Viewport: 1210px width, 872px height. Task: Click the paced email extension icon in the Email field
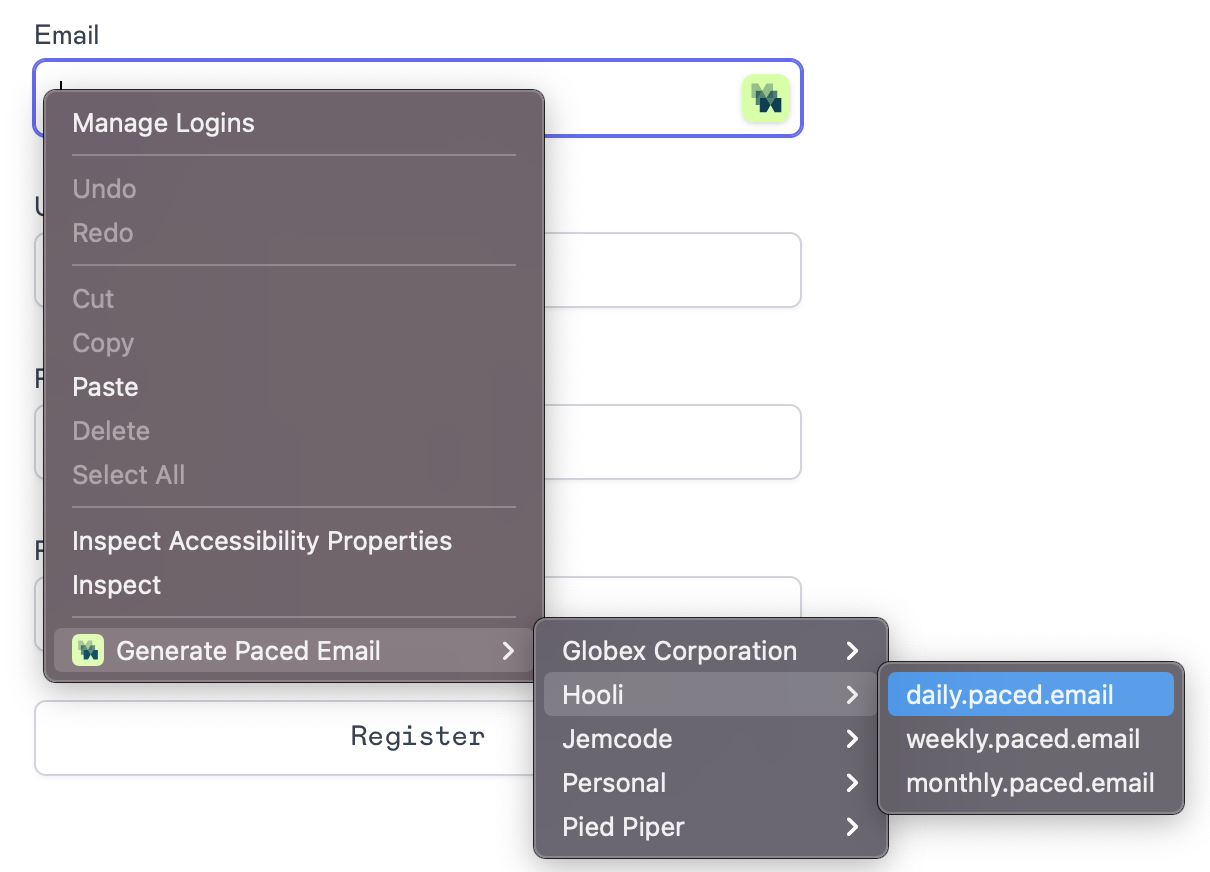766,98
